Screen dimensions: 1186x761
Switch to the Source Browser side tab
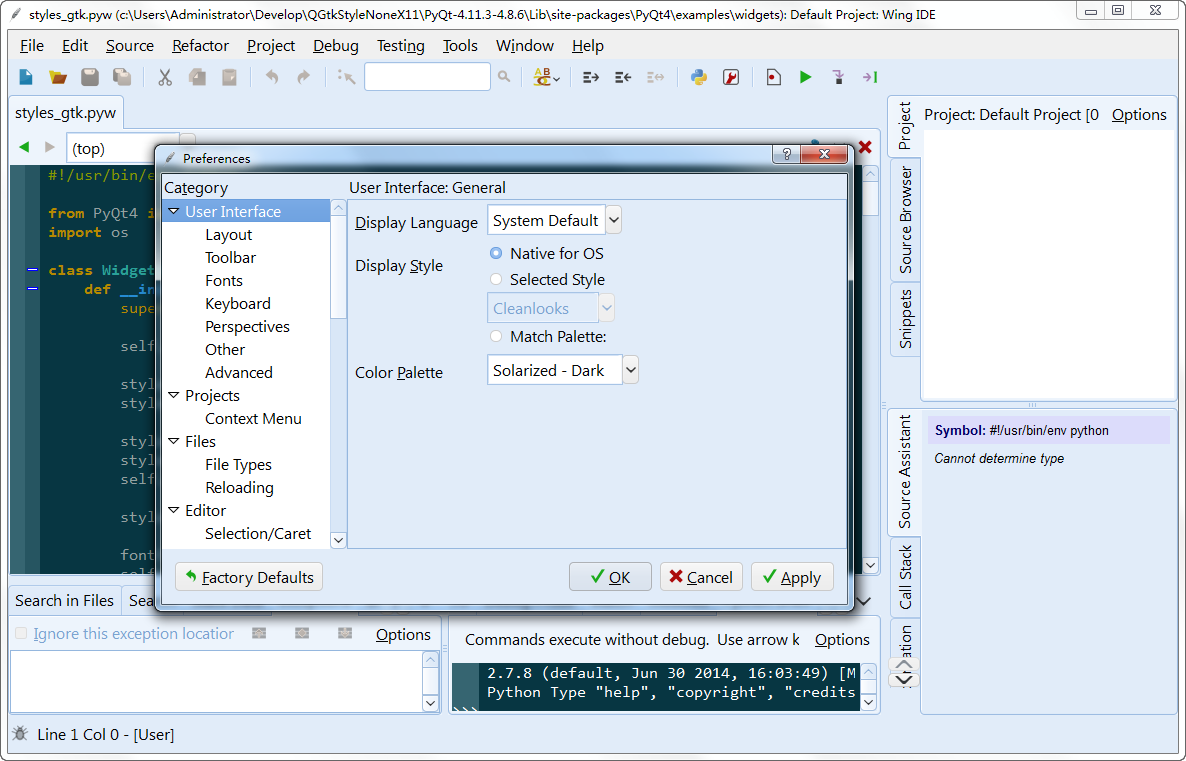[x=905, y=221]
